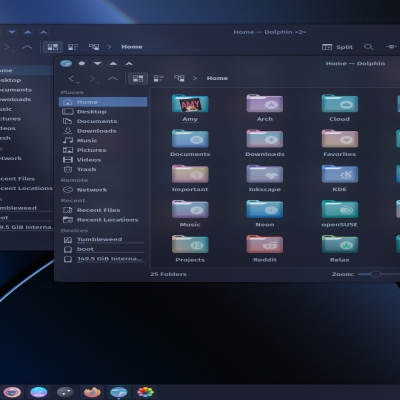Adjust the Zoom slider handle

click(375, 274)
